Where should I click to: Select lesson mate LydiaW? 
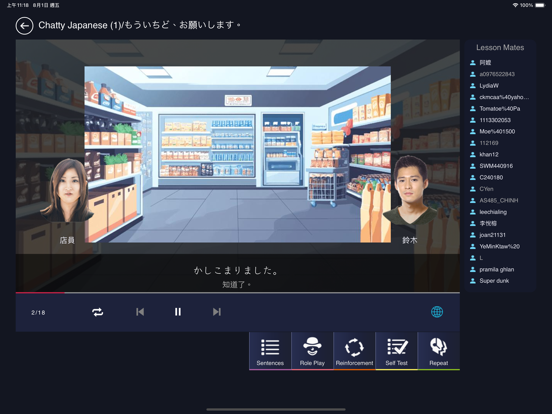(489, 86)
